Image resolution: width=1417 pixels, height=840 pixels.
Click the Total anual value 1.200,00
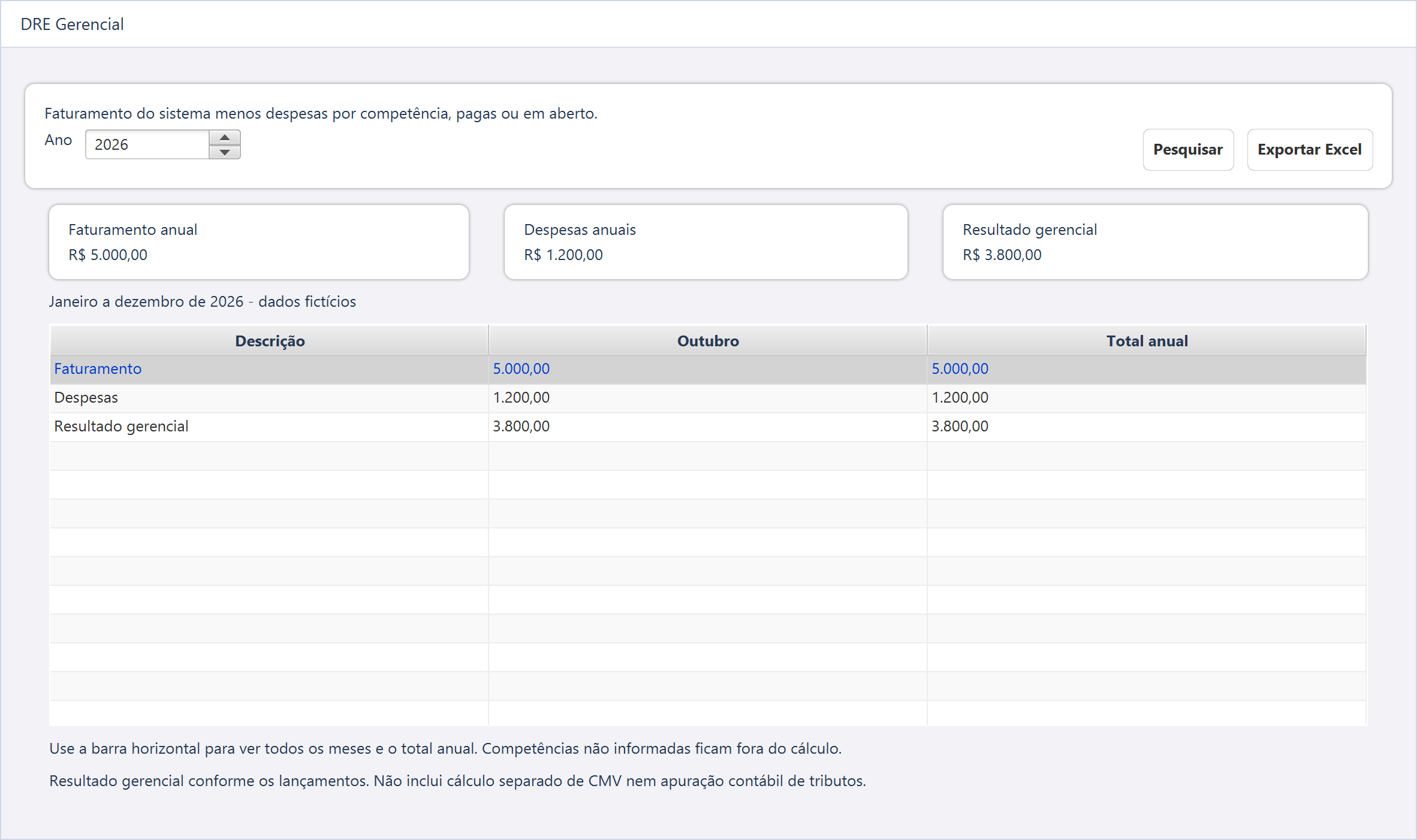960,398
